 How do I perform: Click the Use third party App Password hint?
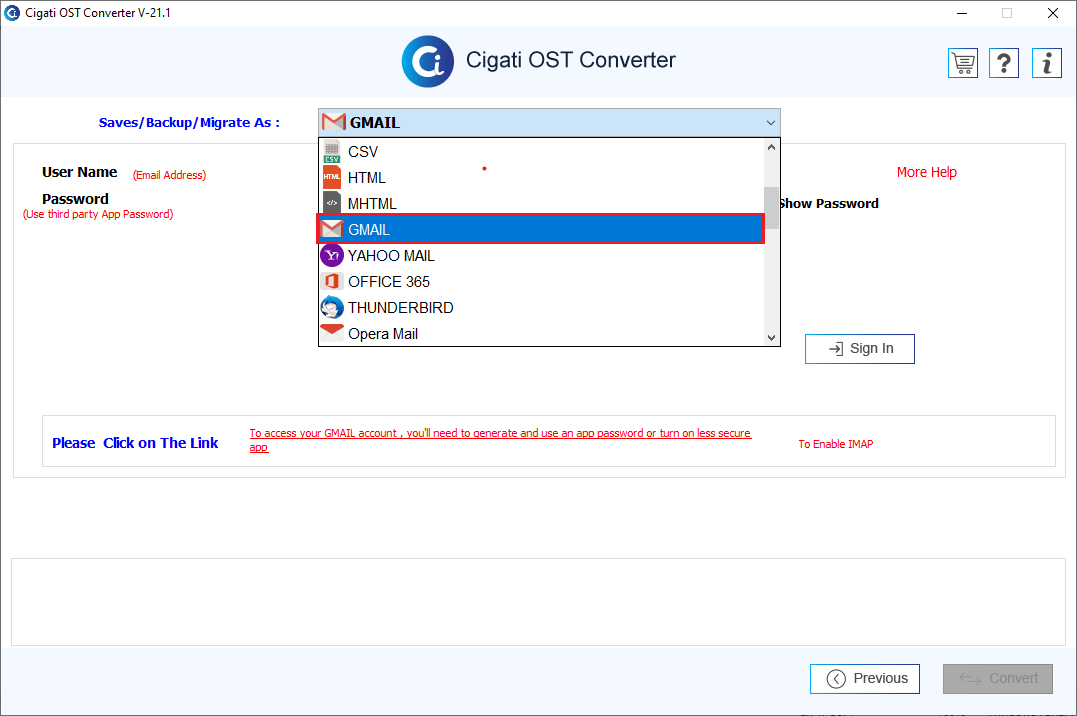(x=98, y=214)
